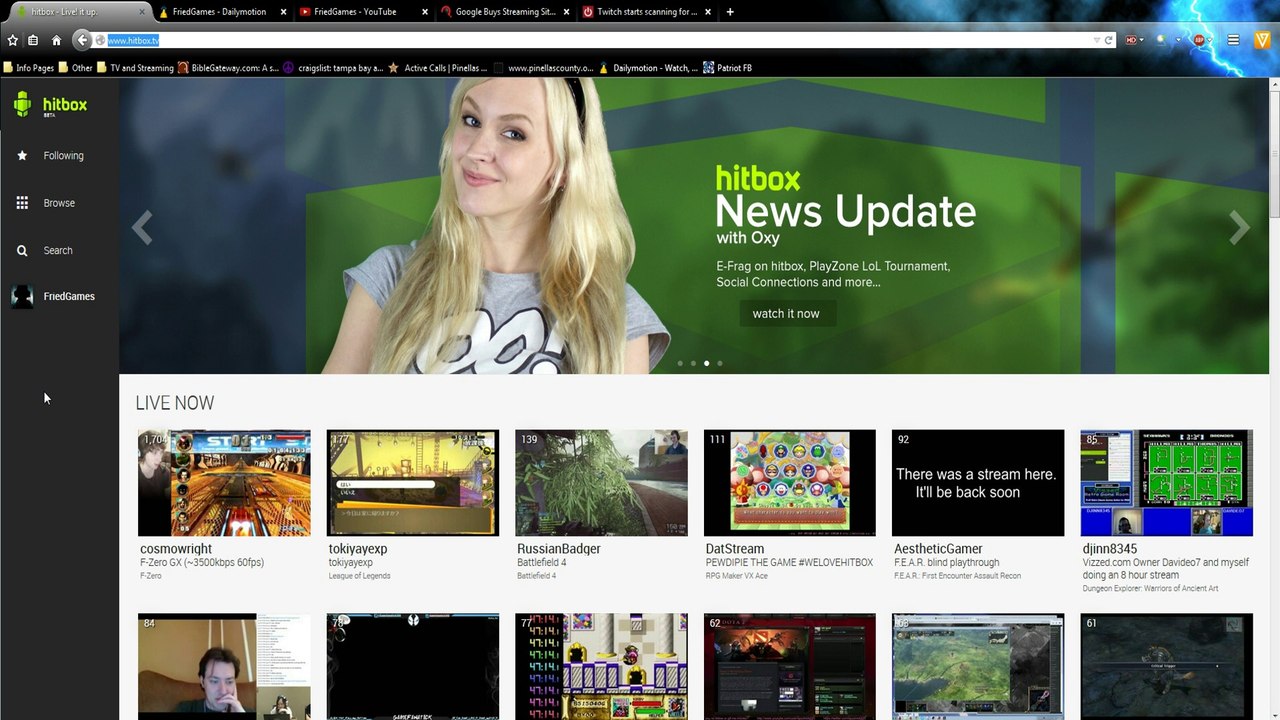Click the Adblock Plus ABP icon

(x=1199, y=40)
